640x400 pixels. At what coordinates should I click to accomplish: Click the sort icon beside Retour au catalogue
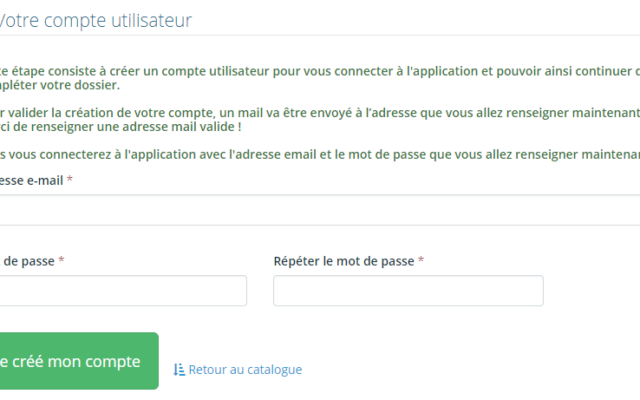[x=179, y=369]
